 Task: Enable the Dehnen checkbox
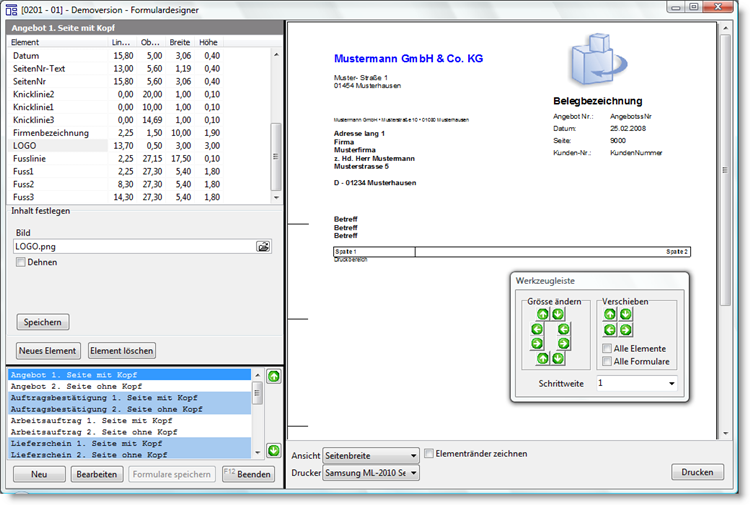[x=21, y=262]
